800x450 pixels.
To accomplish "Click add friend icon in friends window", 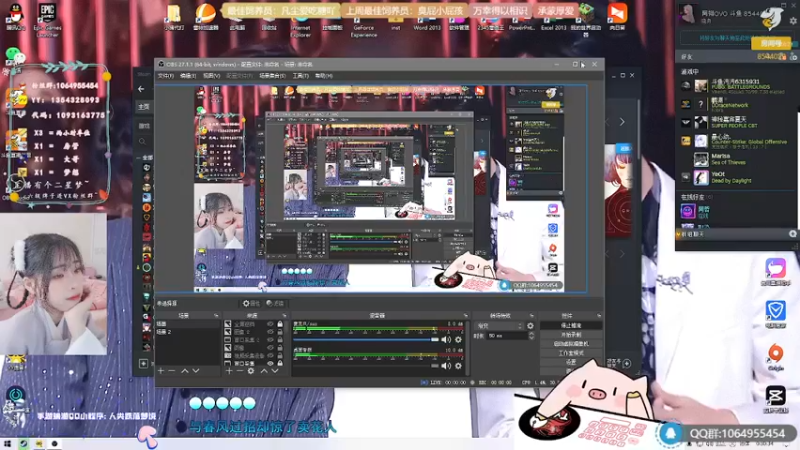I will 793,57.
